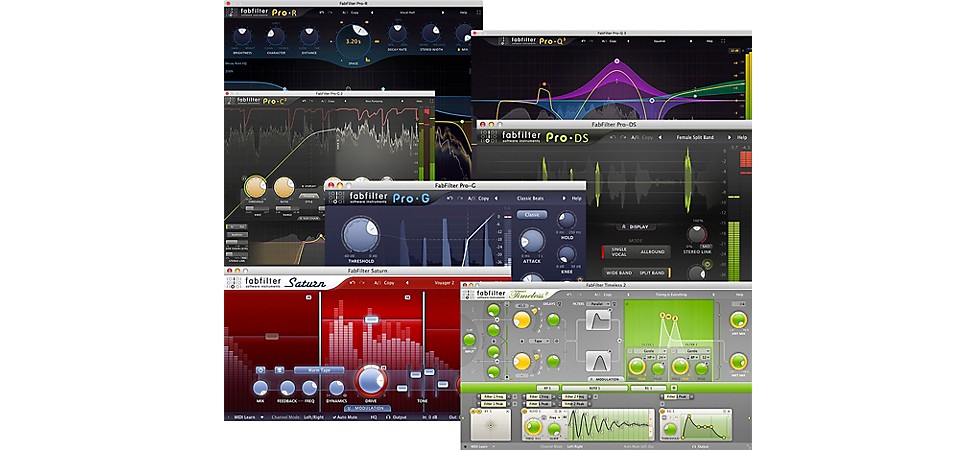Toggle full screen icon in Pro-C 2

431,101
